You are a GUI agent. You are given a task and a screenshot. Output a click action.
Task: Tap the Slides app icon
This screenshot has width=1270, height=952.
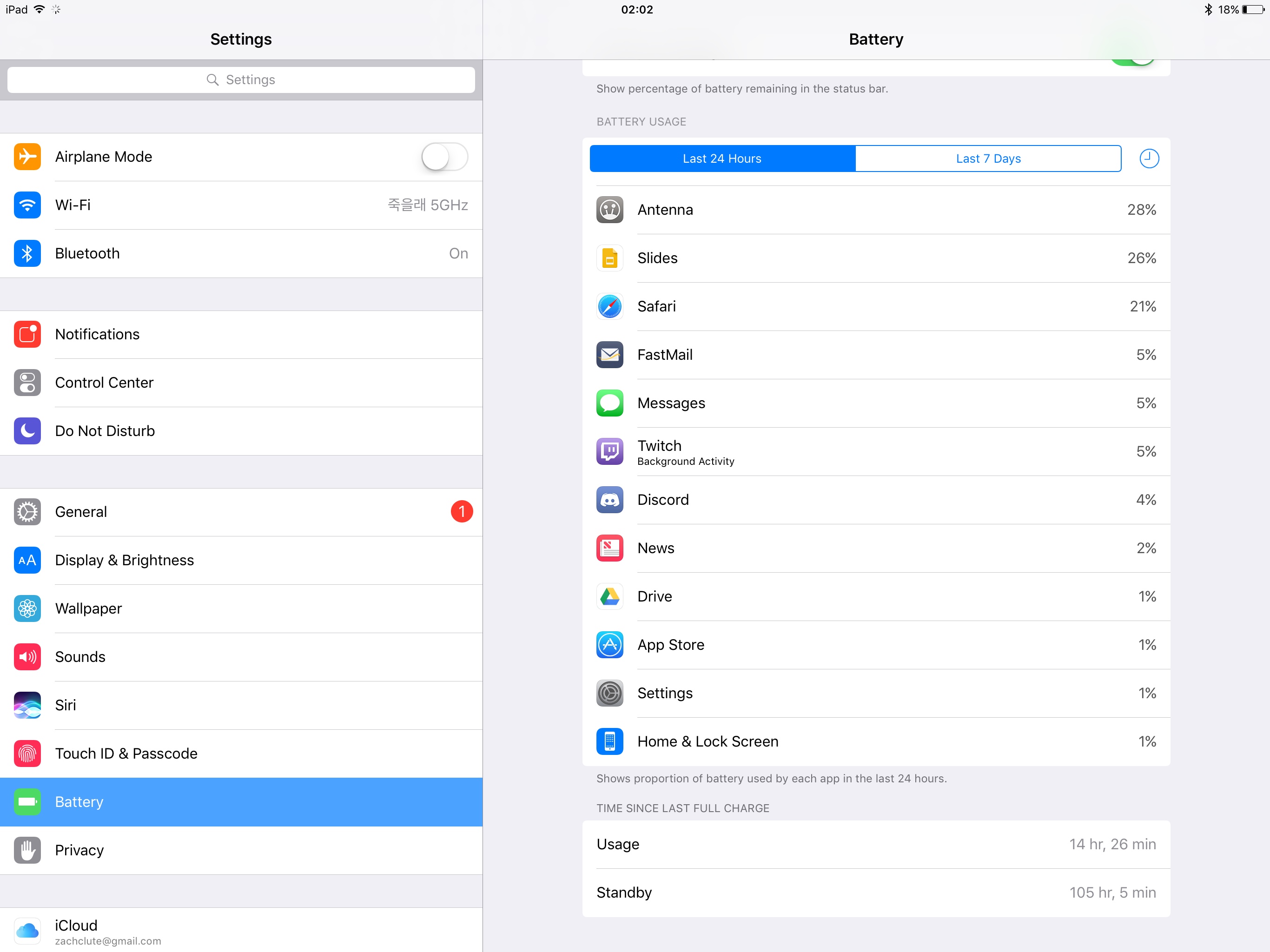click(x=610, y=258)
